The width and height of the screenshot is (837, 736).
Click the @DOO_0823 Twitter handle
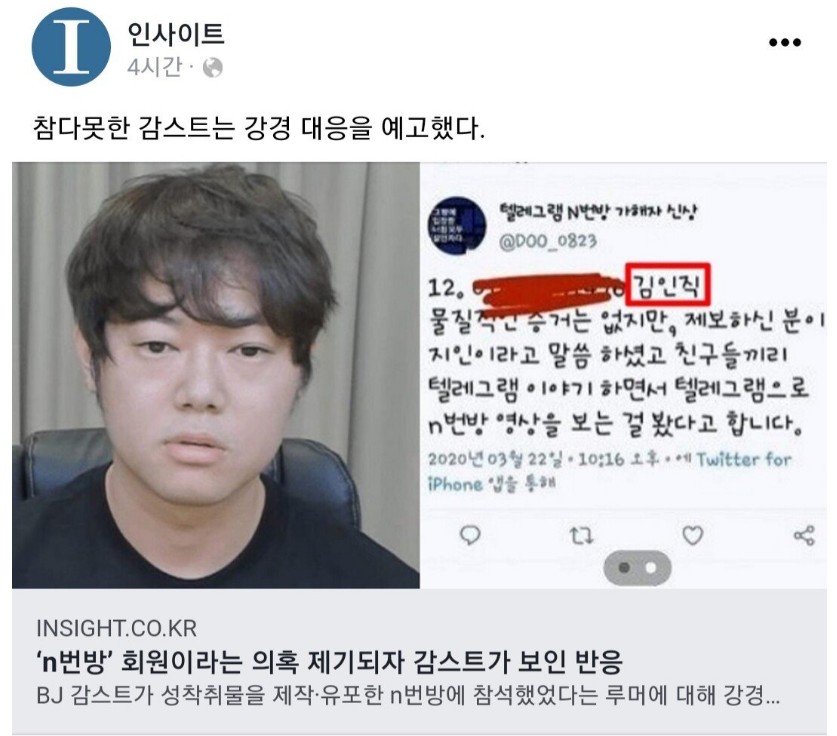click(548, 241)
